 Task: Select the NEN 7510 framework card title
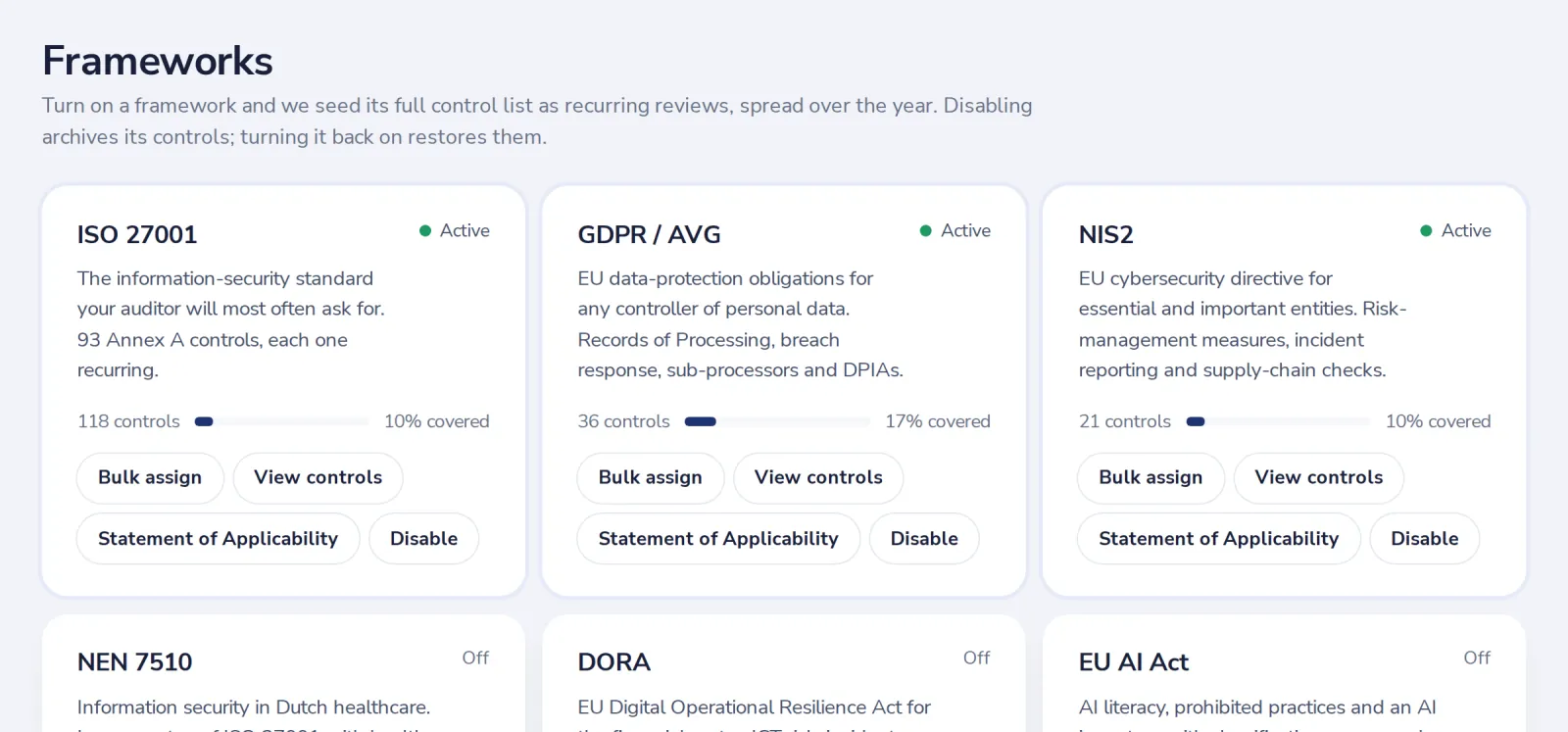click(x=135, y=662)
